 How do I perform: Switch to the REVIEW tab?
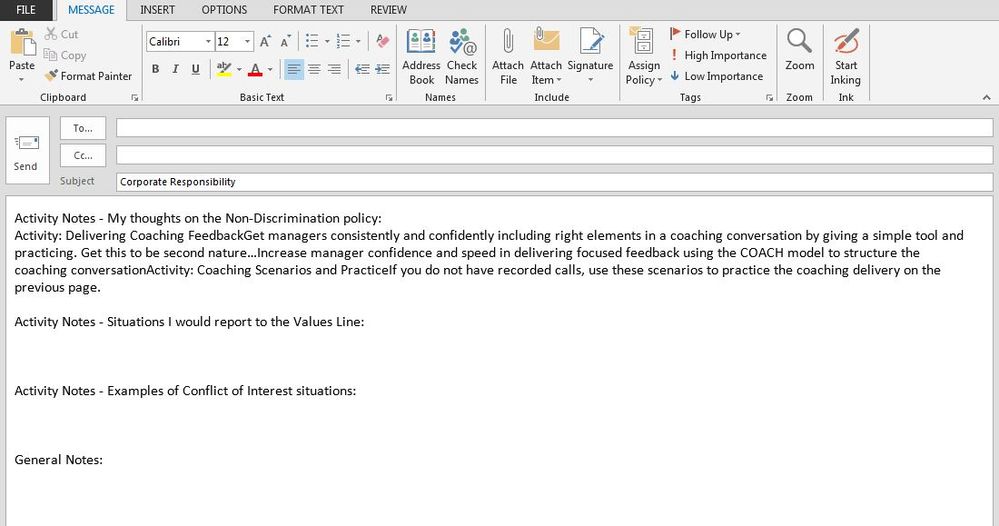388,10
